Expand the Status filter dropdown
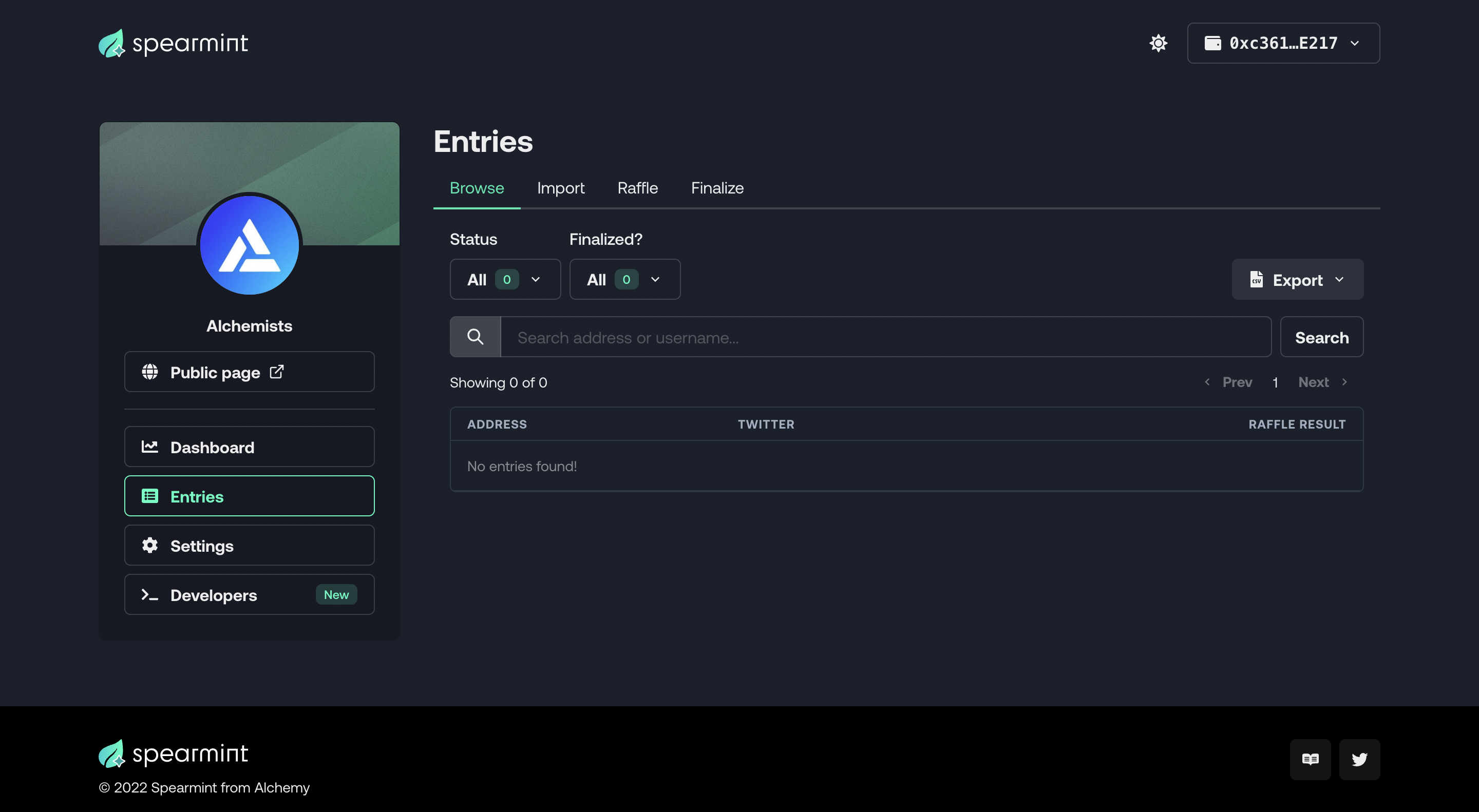The image size is (1479, 812). point(505,279)
